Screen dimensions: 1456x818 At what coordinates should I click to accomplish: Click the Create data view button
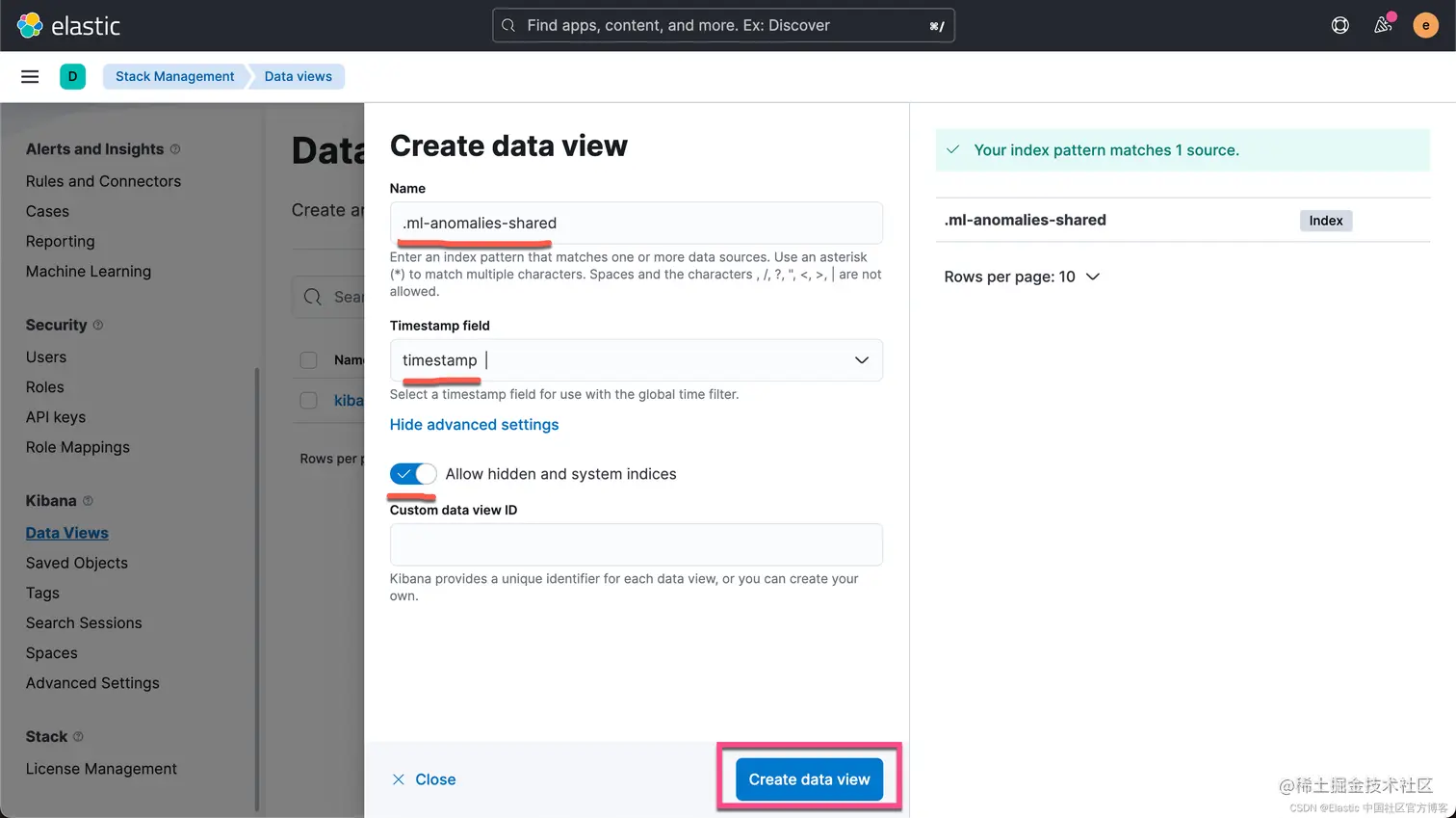tap(809, 779)
